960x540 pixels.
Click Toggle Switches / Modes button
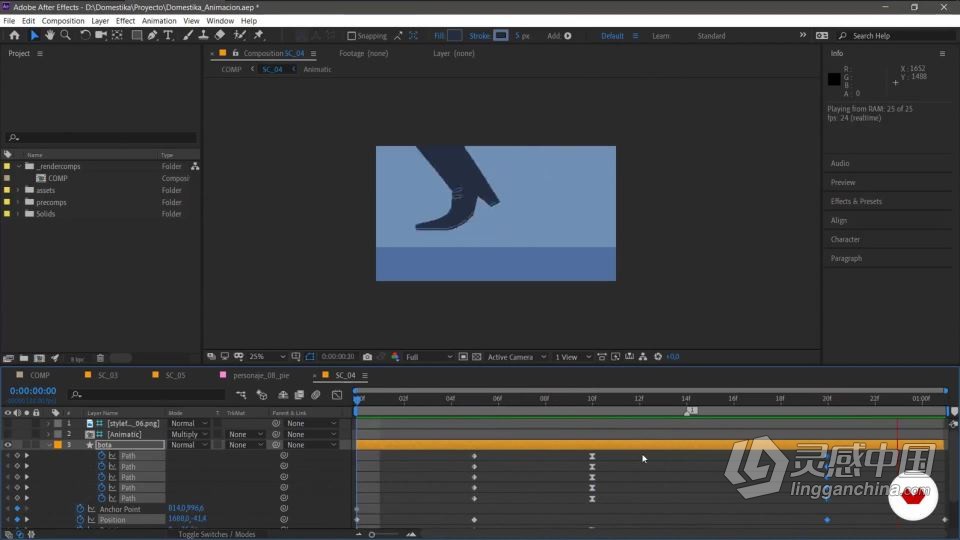(x=217, y=534)
